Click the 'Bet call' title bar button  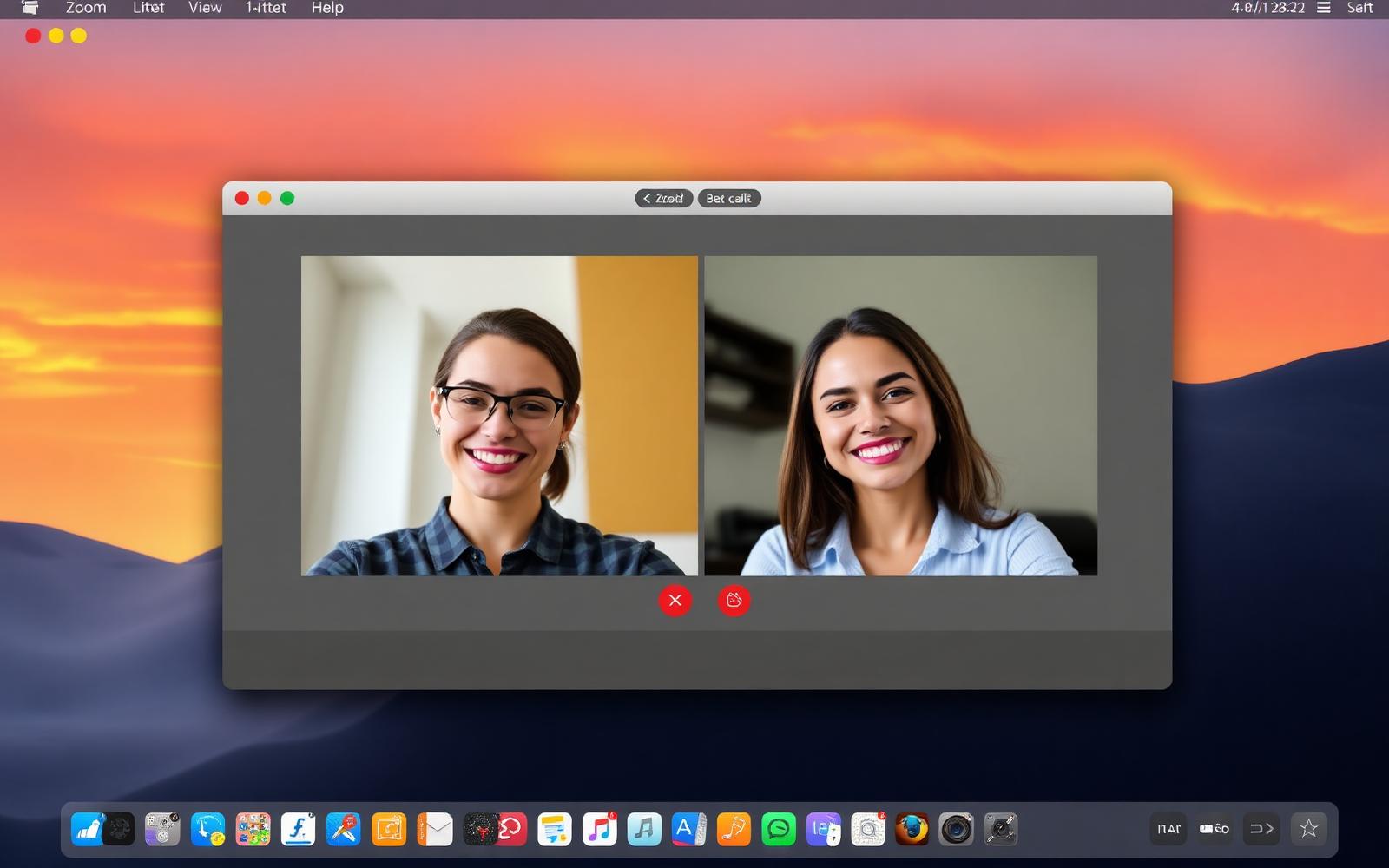(729, 199)
